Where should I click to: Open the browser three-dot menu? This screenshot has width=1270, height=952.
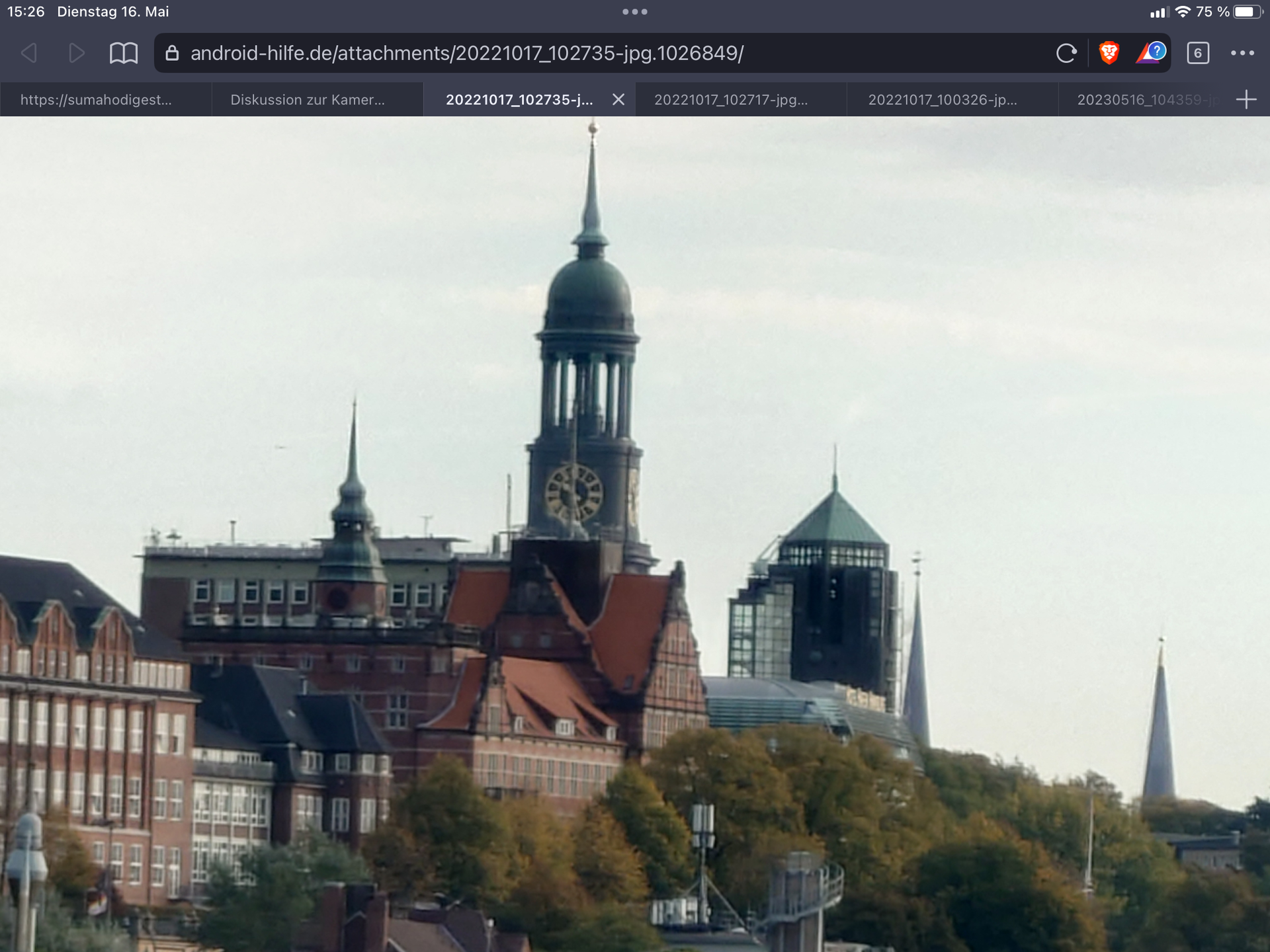[1242, 53]
